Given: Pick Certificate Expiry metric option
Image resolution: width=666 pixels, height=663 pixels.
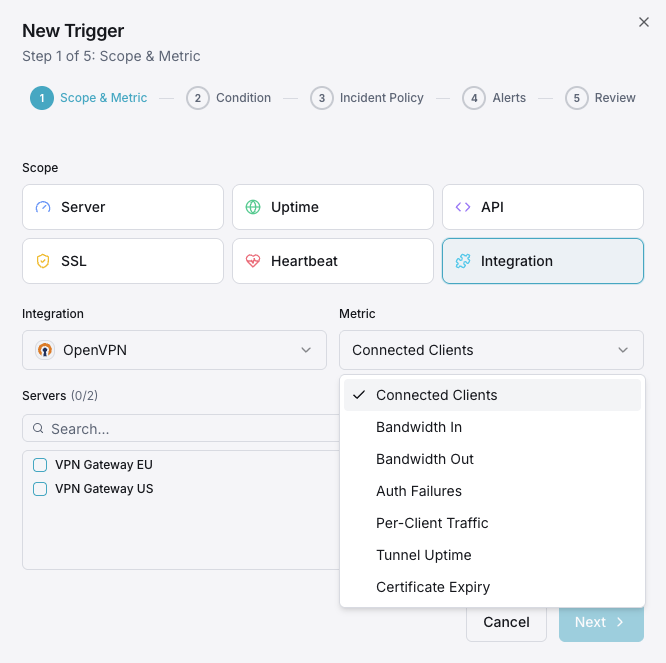Looking at the screenshot, I should pos(433,587).
